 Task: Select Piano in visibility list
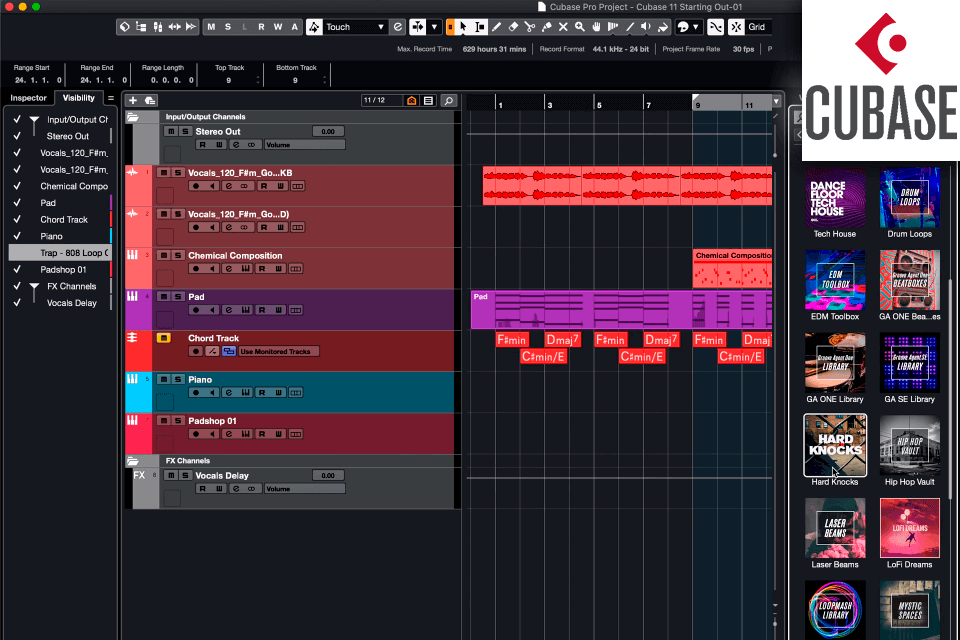pyautogui.click(x=51, y=236)
